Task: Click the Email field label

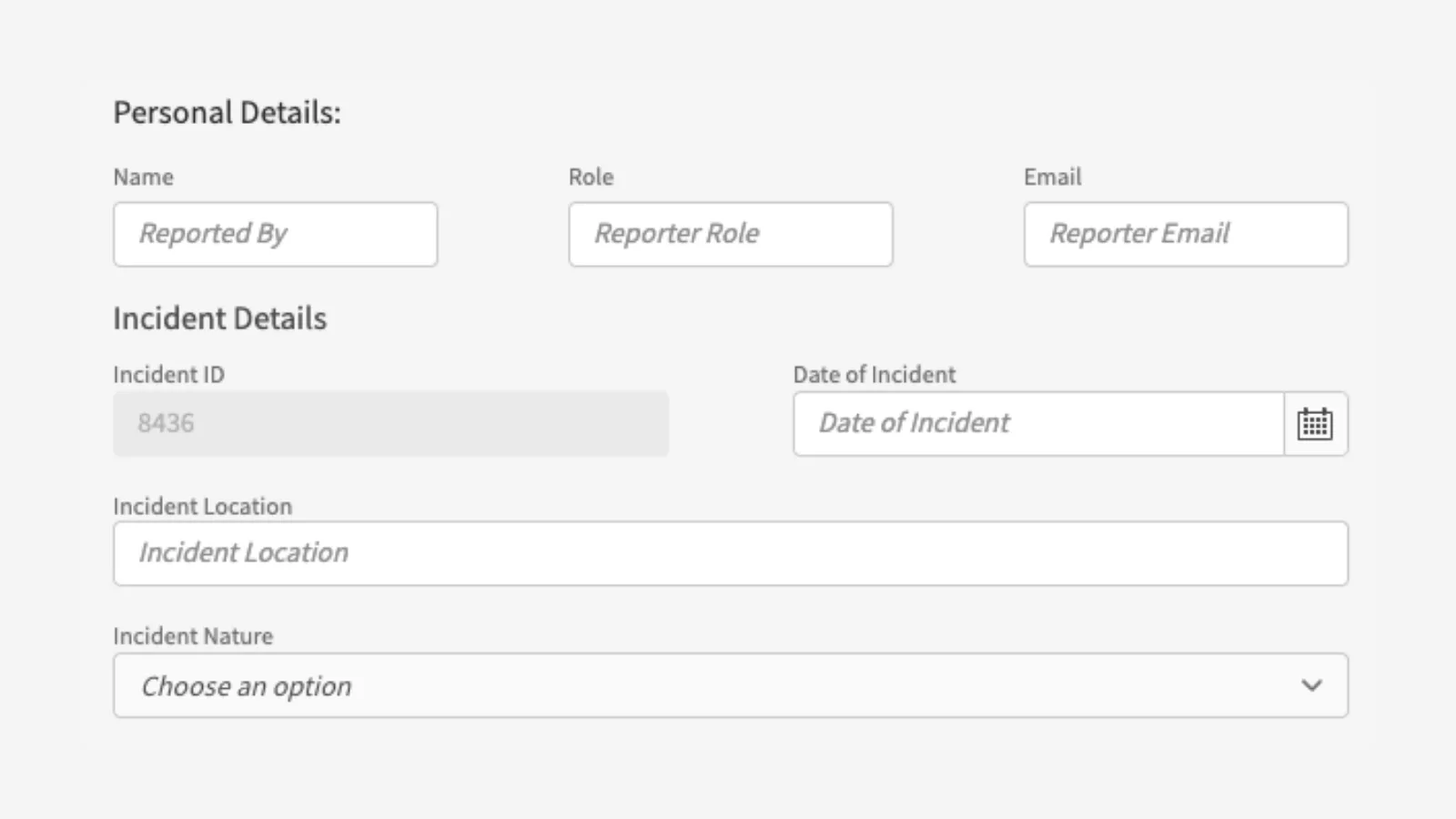Action: click(x=1052, y=177)
